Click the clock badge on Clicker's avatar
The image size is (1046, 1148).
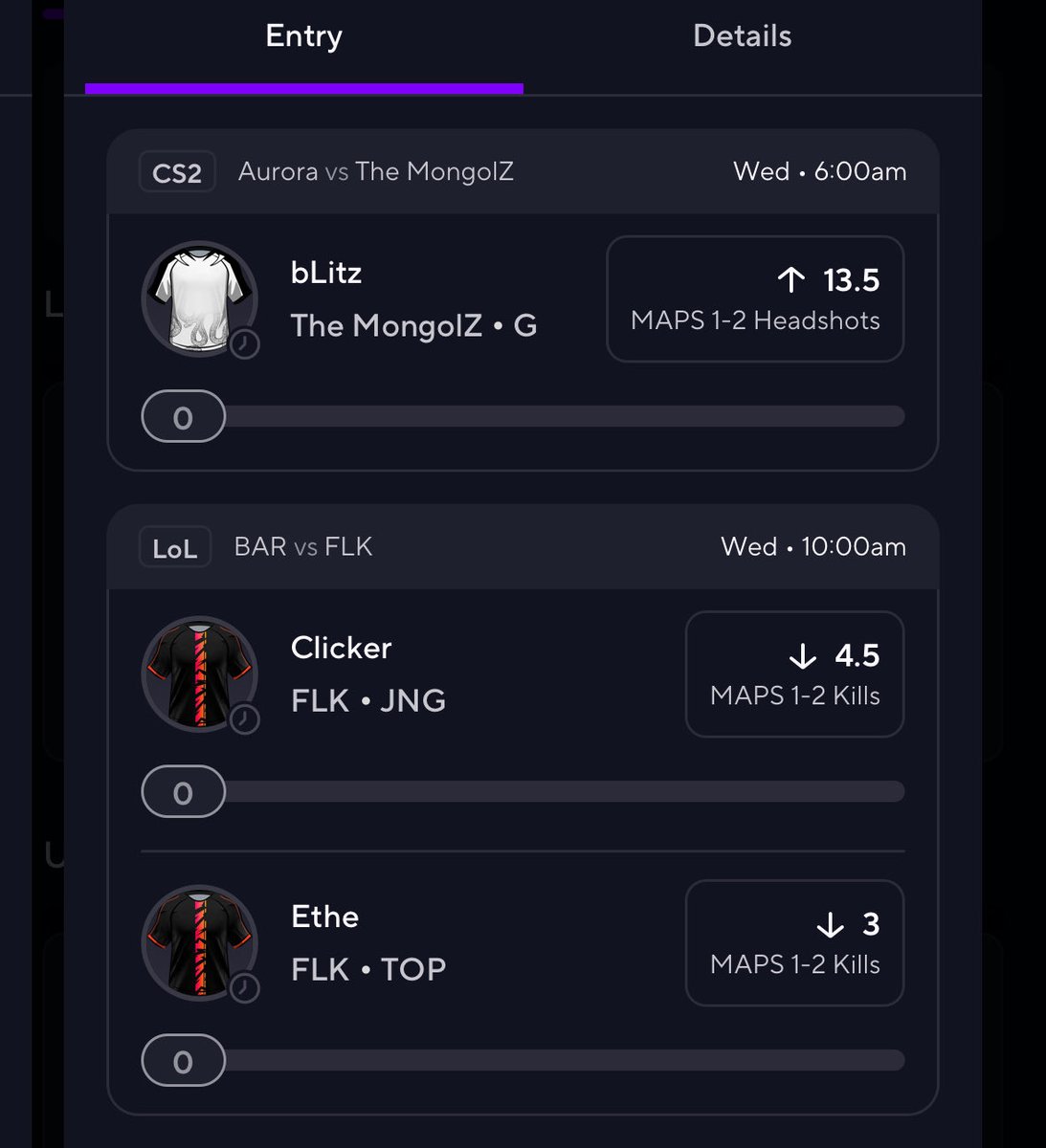click(244, 718)
